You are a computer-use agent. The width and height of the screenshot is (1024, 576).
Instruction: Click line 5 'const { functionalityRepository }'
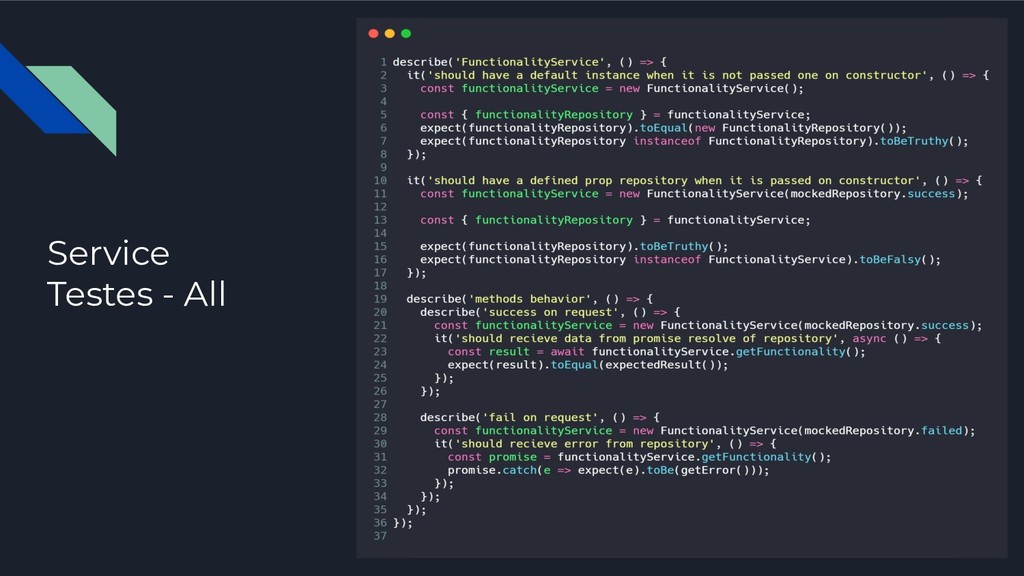point(533,114)
